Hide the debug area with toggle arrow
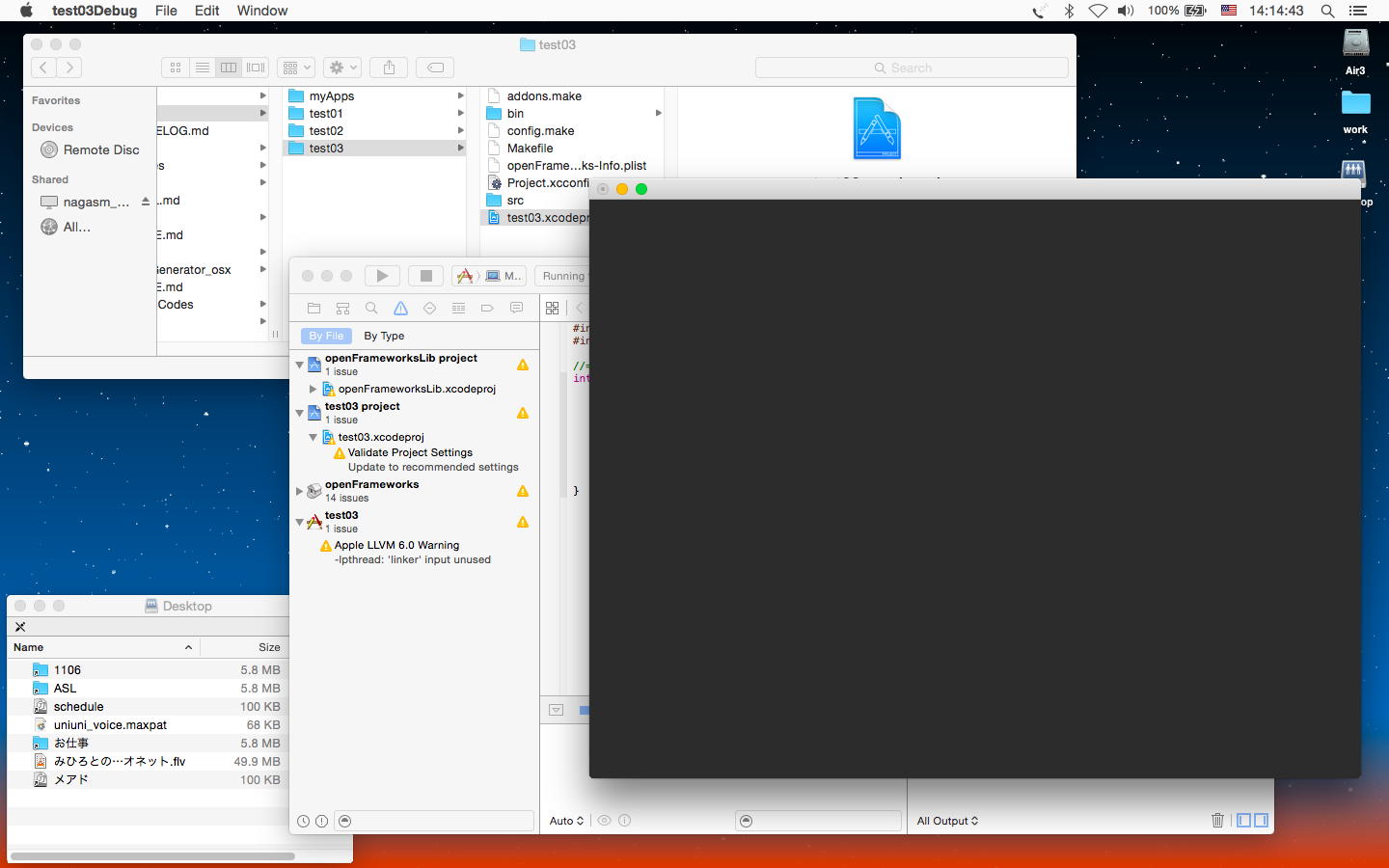 (x=556, y=710)
